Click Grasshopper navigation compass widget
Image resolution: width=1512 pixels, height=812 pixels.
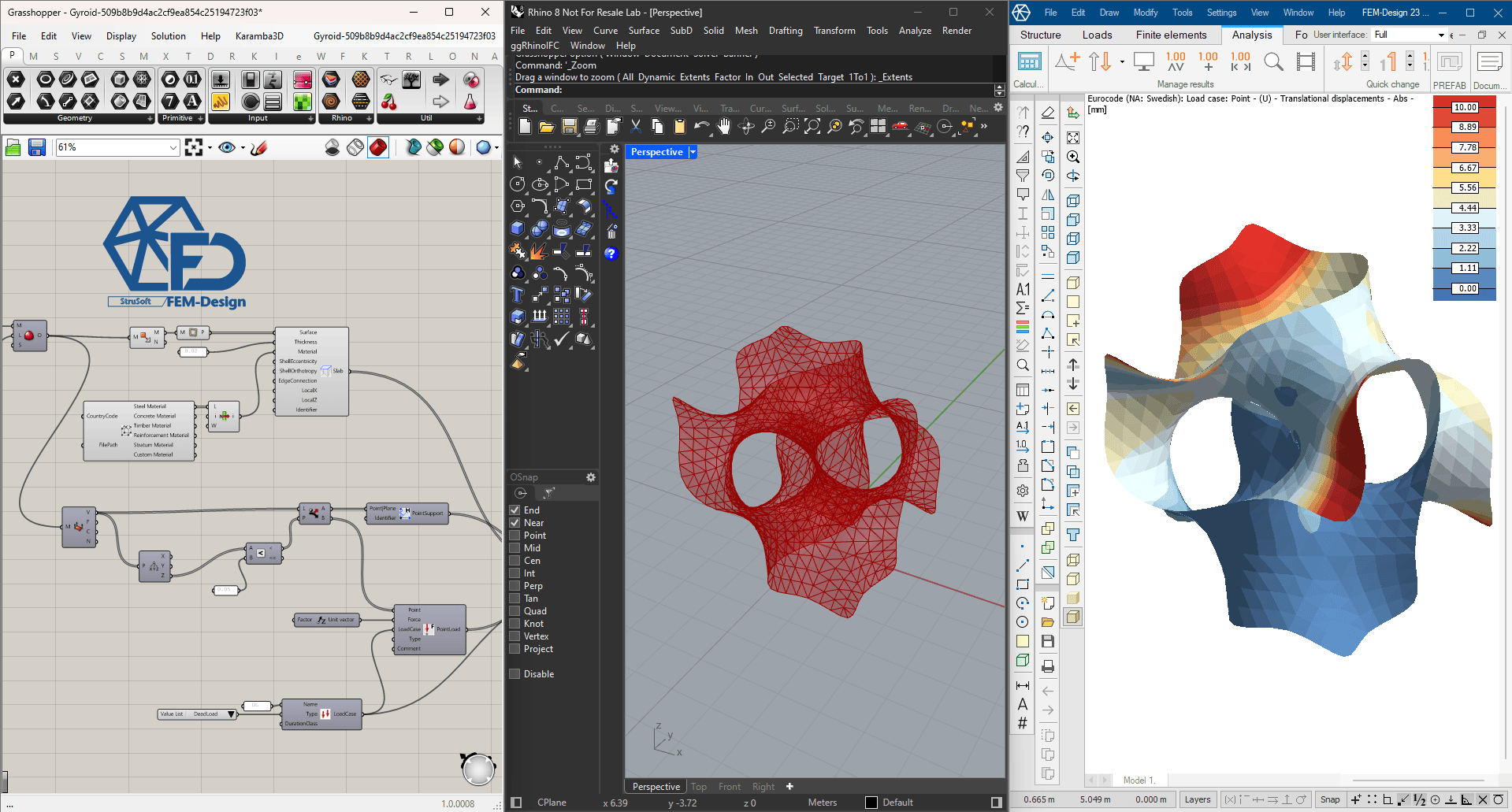(478, 769)
